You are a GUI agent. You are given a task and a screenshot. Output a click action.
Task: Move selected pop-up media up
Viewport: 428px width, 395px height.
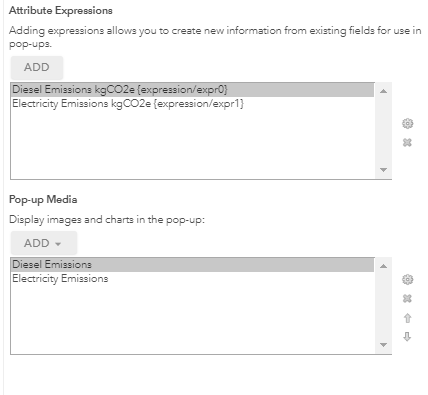pyautogui.click(x=407, y=318)
